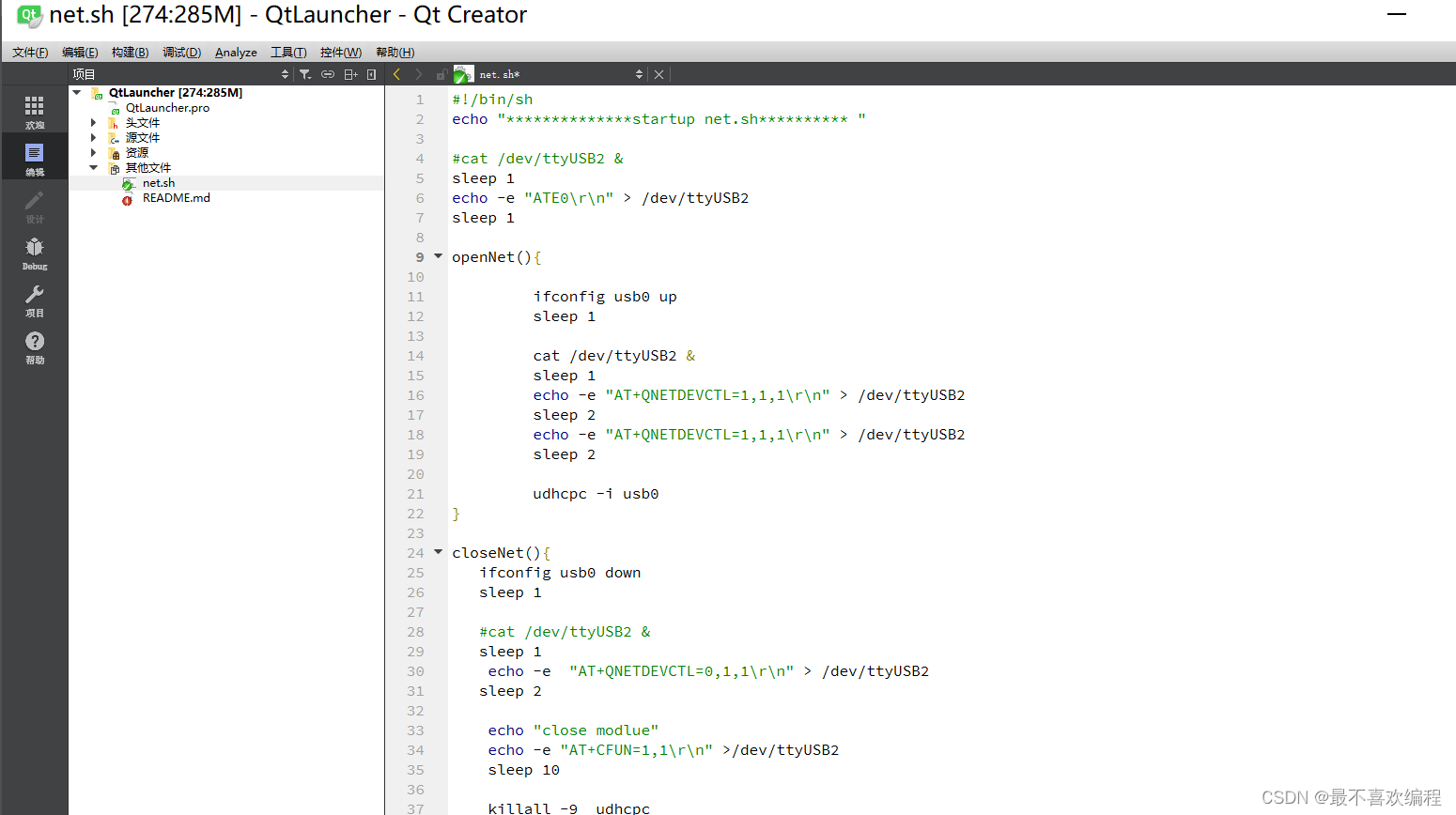Open the Analyze menu

236,52
